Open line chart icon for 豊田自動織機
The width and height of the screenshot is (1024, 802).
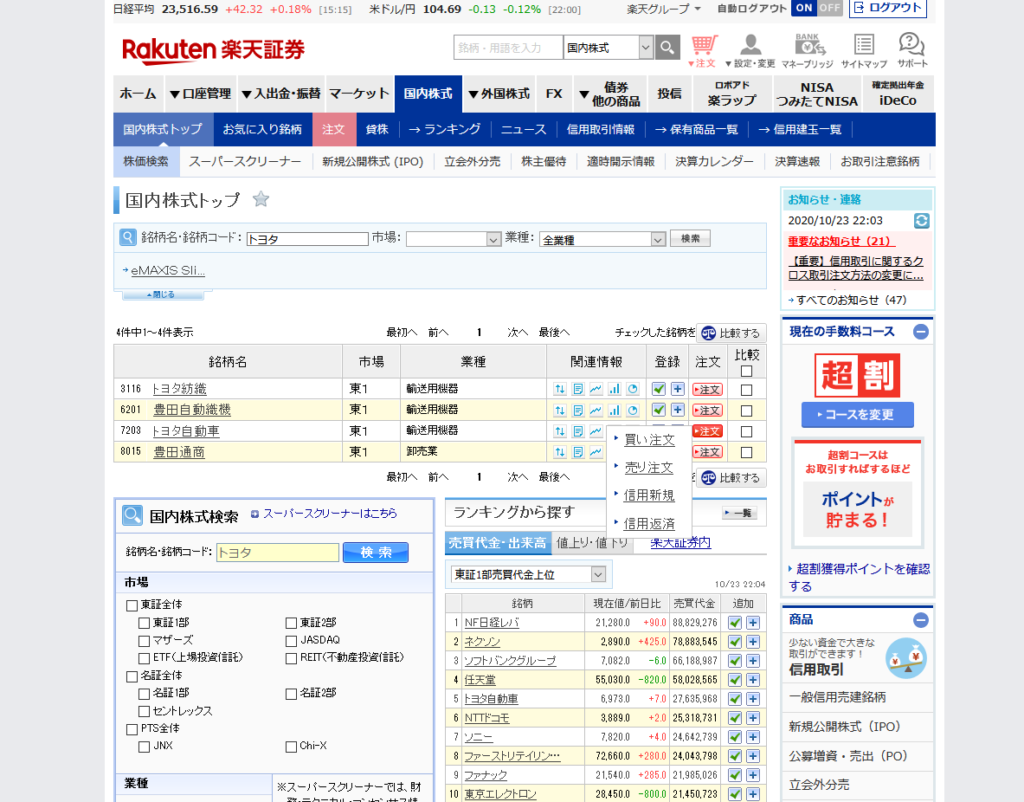click(596, 410)
